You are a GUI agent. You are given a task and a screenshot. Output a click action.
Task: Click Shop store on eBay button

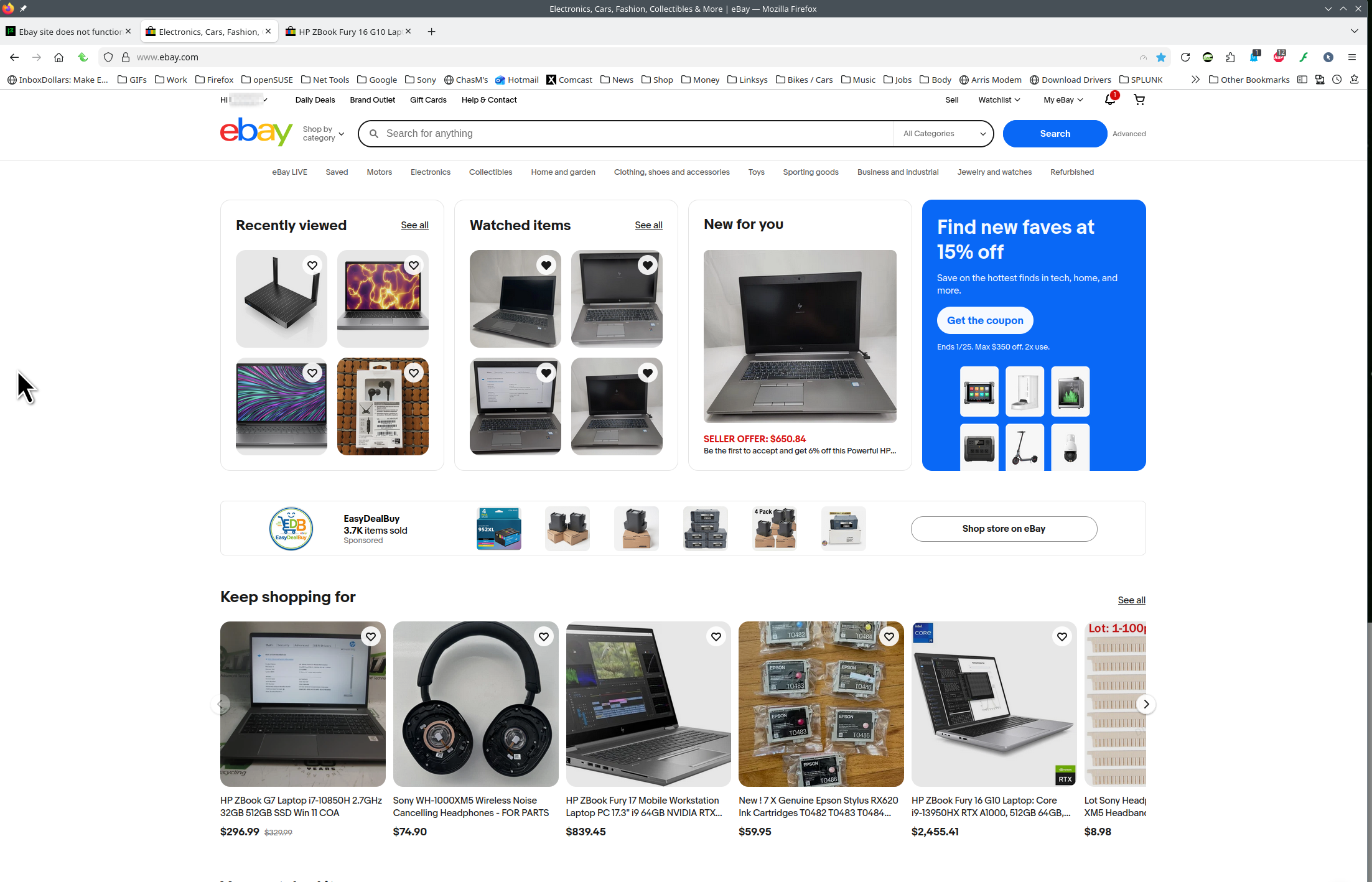coord(1003,529)
